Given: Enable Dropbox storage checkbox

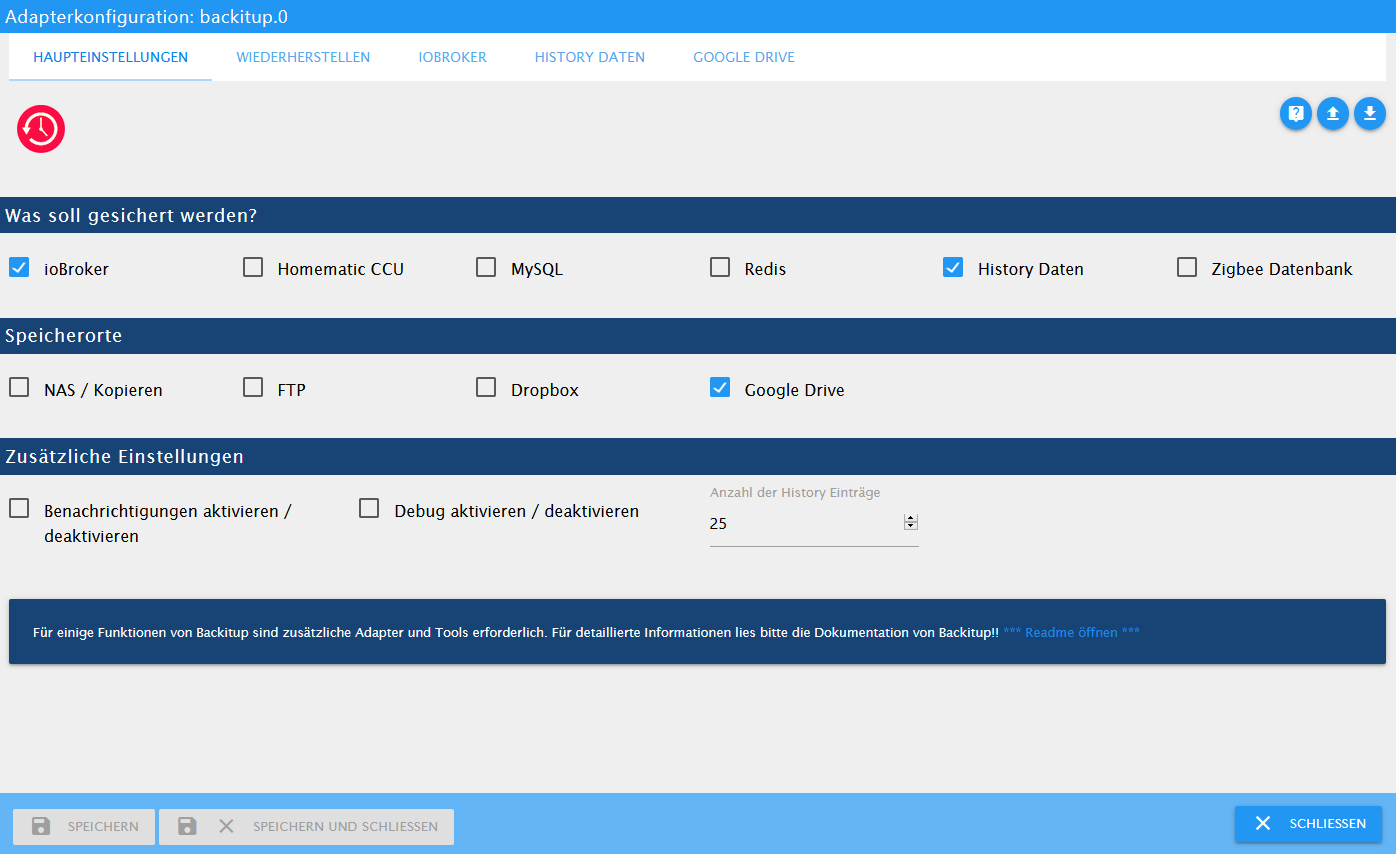Looking at the screenshot, I should 486,387.
